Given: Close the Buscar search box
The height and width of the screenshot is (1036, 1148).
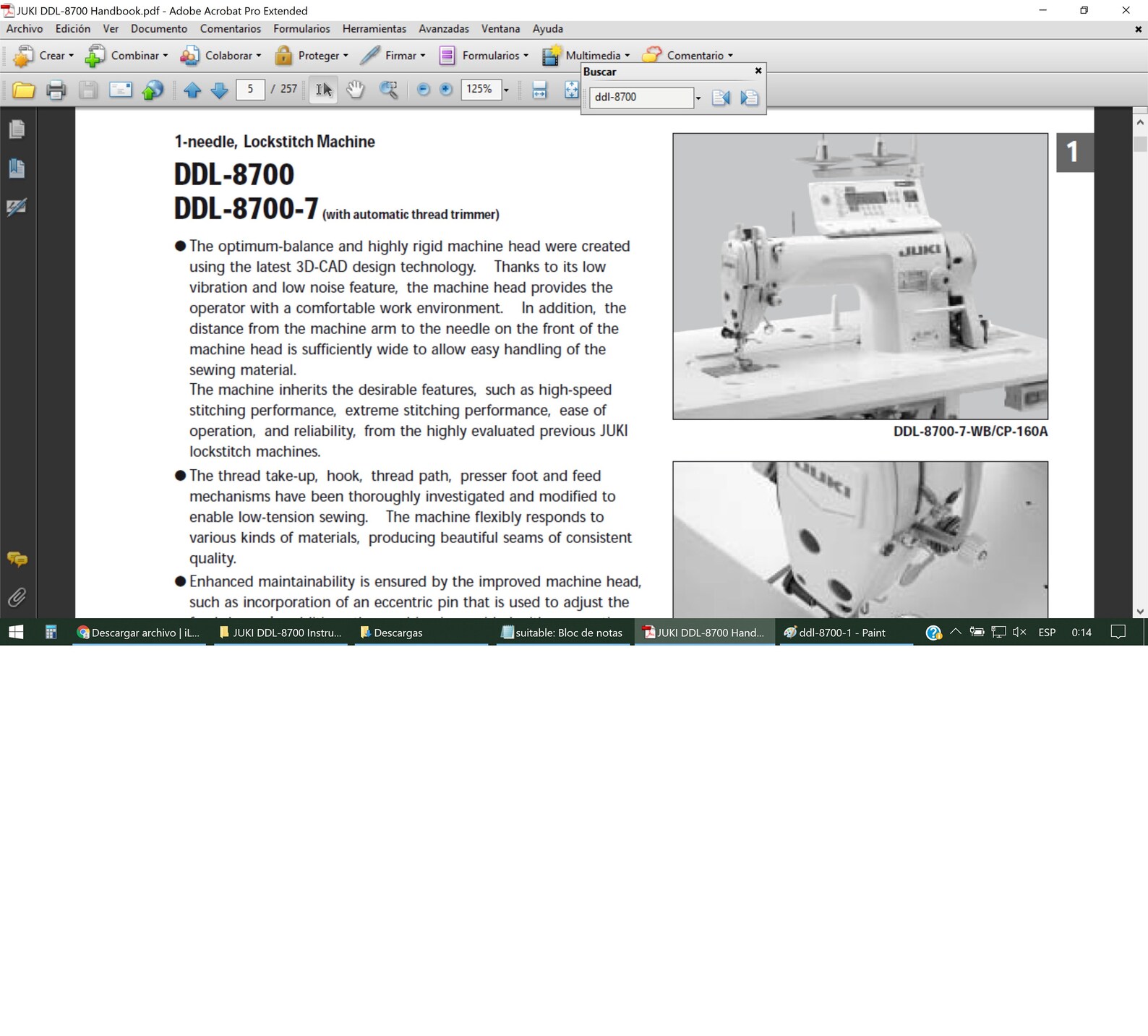Looking at the screenshot, I should [x=758, y=71].
